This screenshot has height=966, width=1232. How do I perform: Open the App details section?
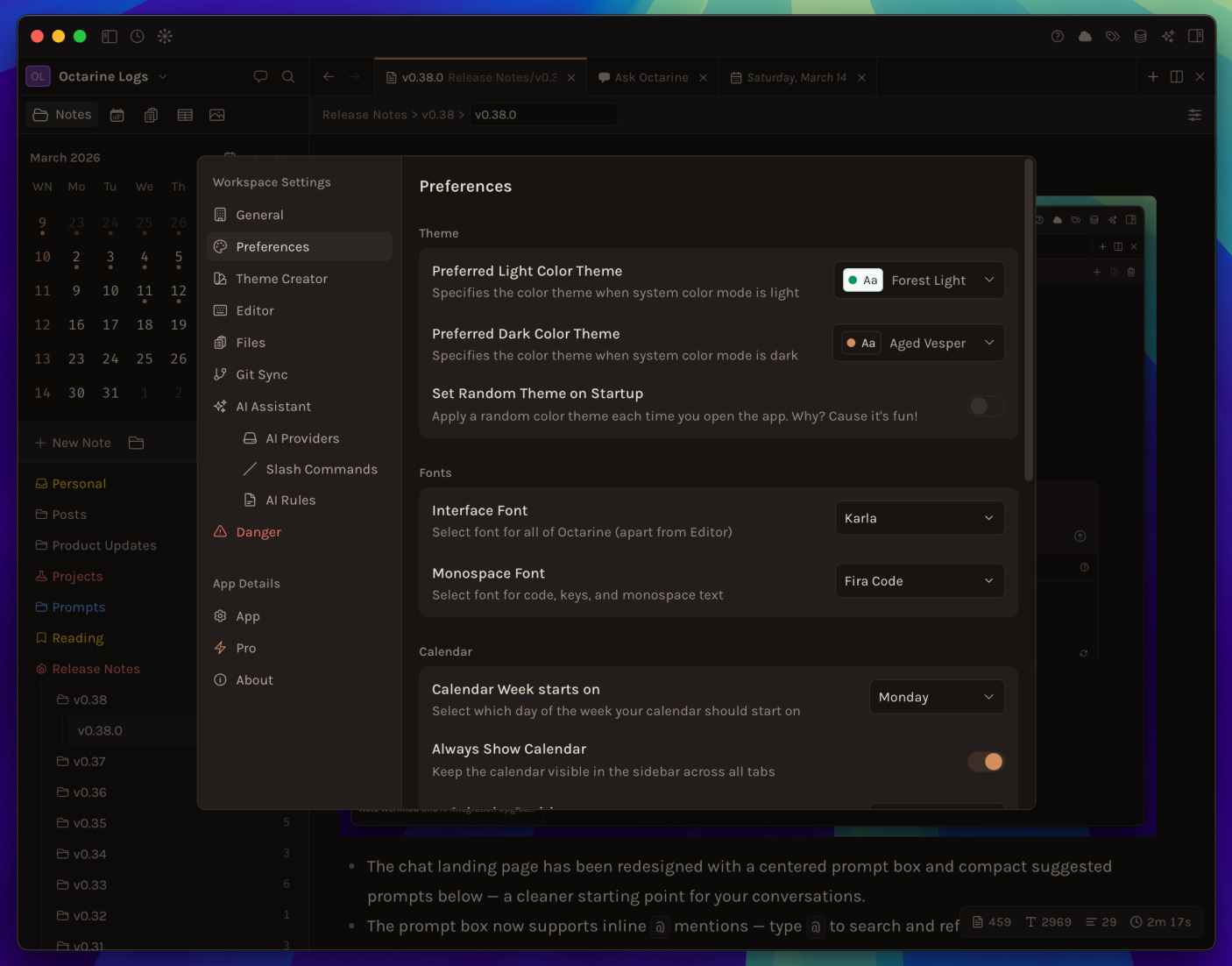(x=300, y=616)
